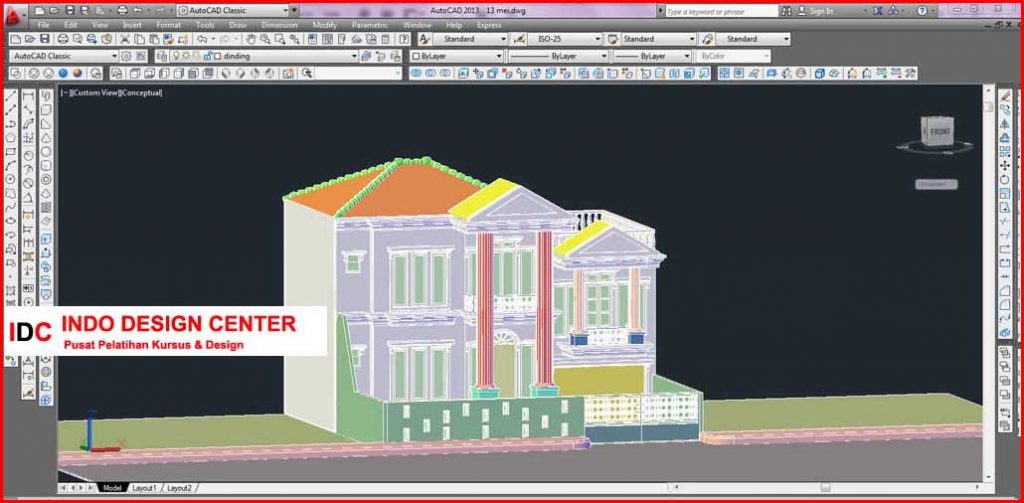Click Save in the standard toolbar
Screen dimensions: 1024x503
point(44,39)
